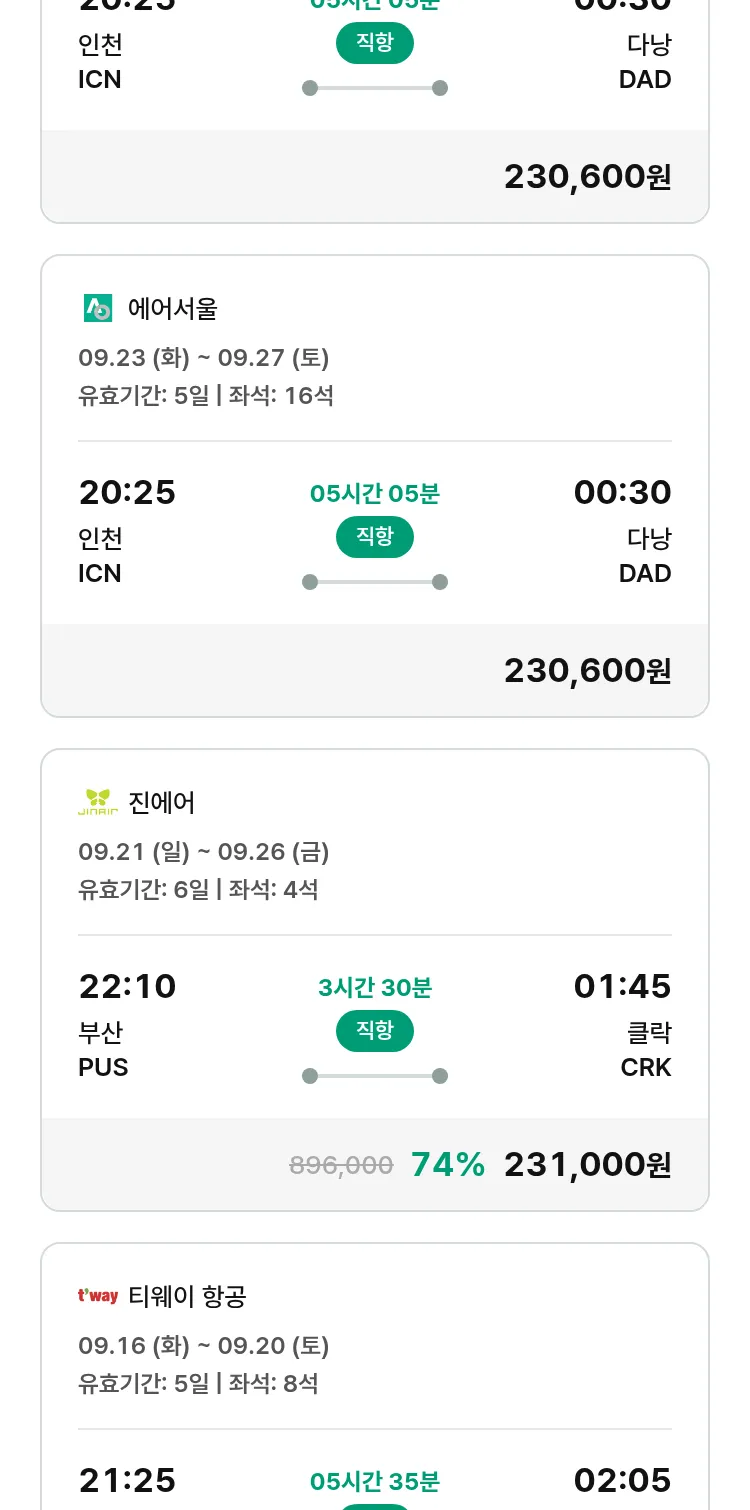This screenshot has height=1510, width=750.
Task: Click the 09.23 (화) ~ 09.27 (토) date range
Action: (x=204, y=358)
